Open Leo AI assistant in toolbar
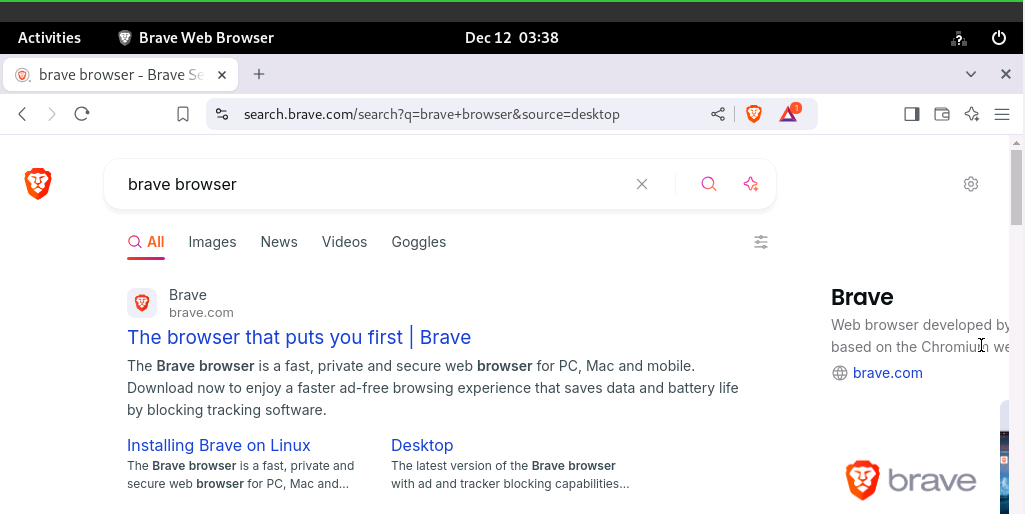The width and height of the screenshot is (1025, 514). point(972,114)
